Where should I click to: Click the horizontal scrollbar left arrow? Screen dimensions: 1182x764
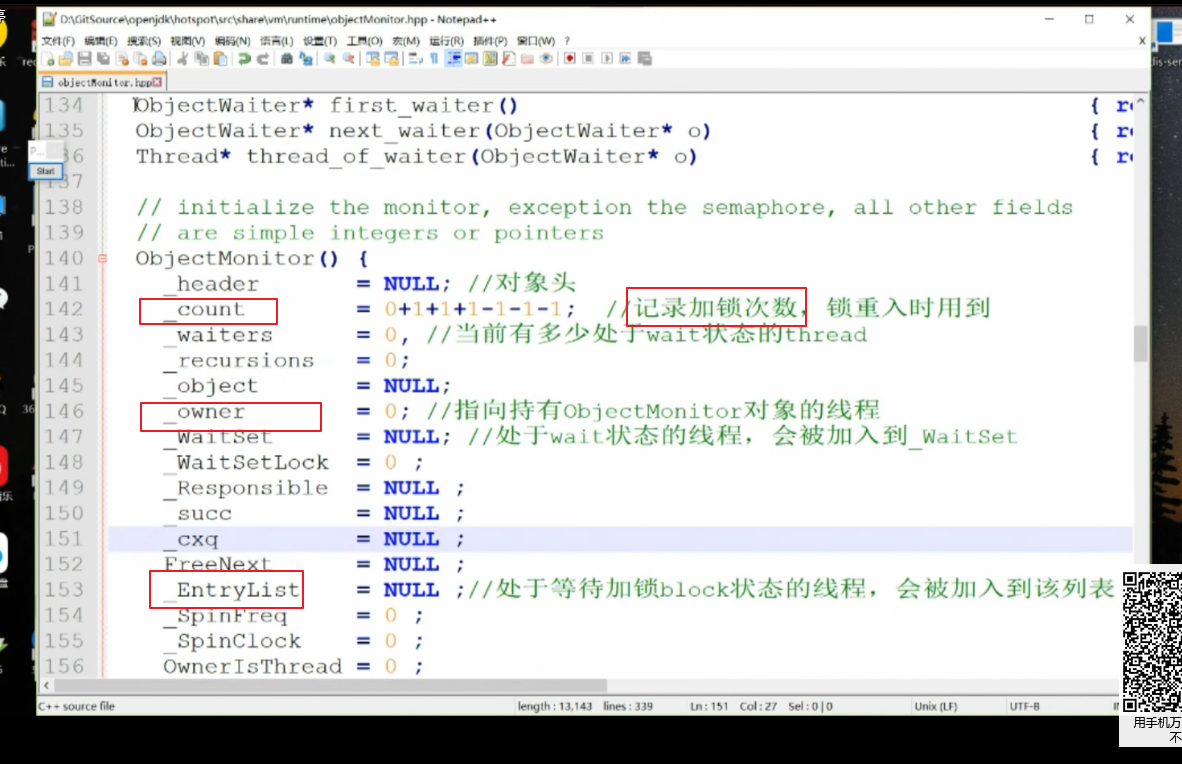(47, 686)
